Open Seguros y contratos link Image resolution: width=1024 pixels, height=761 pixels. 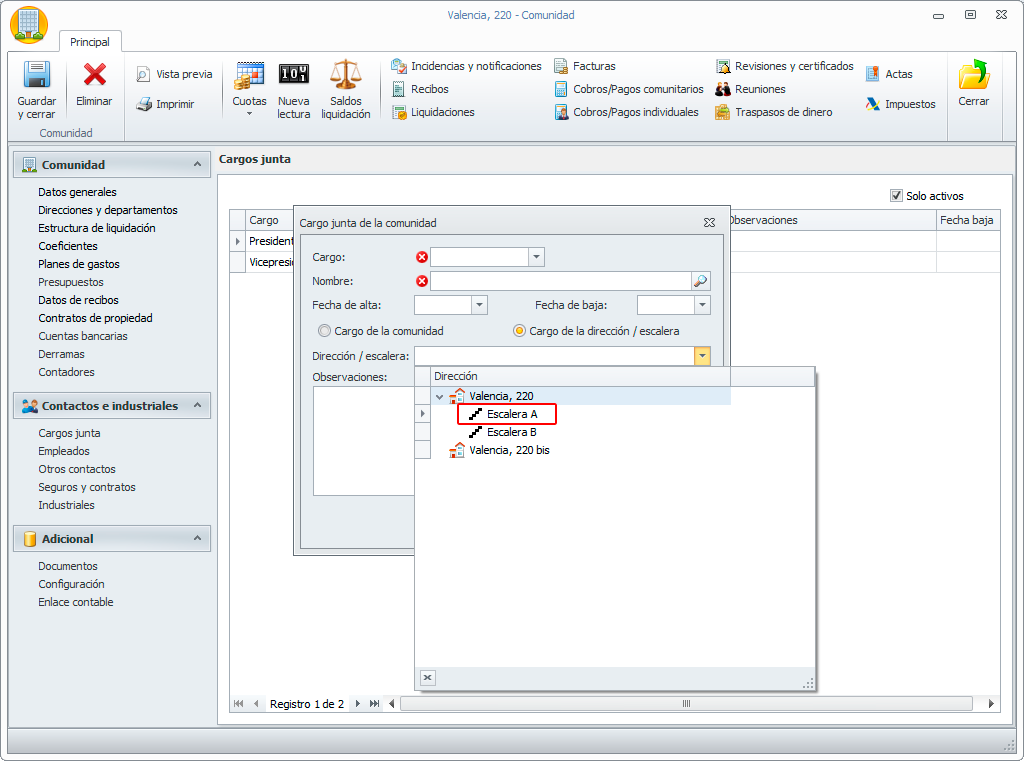coord(87,487)
